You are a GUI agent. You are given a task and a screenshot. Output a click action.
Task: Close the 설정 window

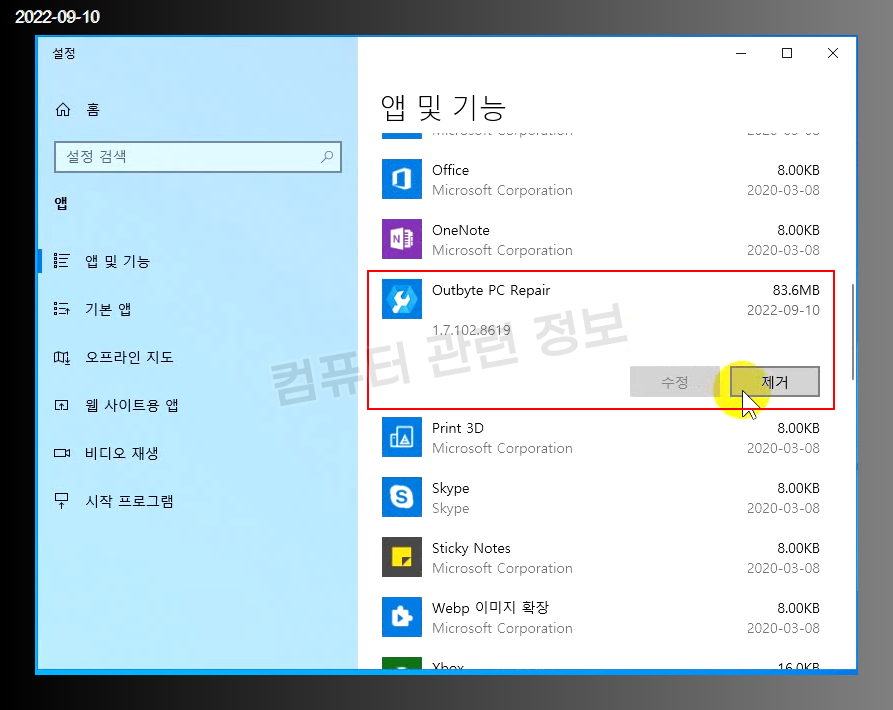point(833,53)
